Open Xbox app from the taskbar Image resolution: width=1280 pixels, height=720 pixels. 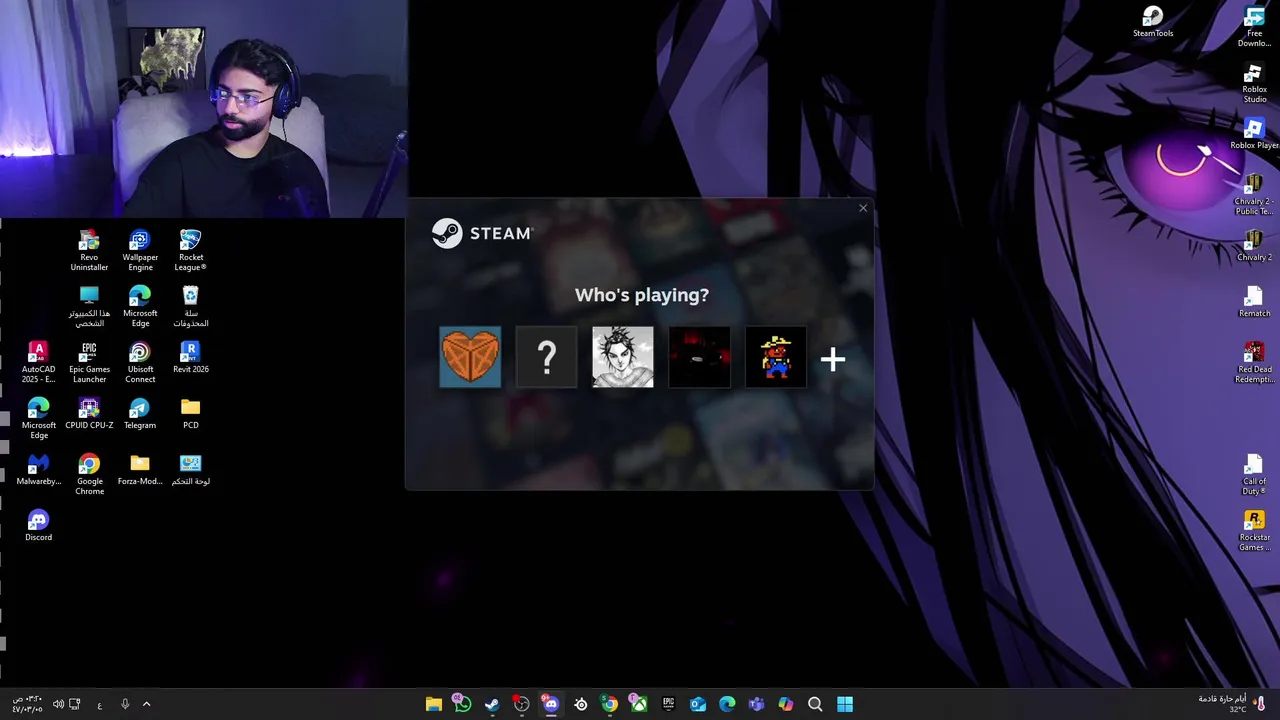coord(639,704)
